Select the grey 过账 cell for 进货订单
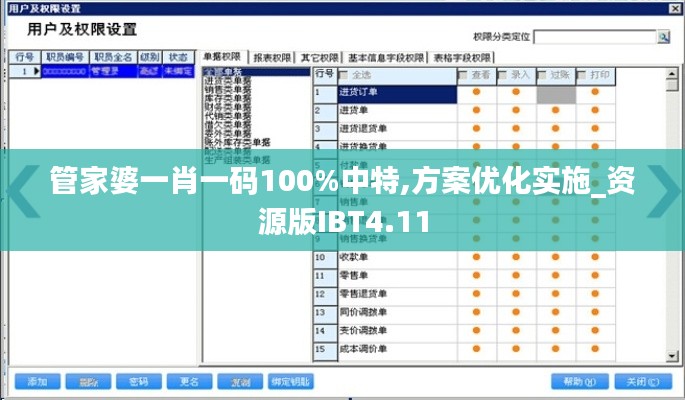Image resolution: width=685 pixels, height=400 pixels. tap(556, 95)
